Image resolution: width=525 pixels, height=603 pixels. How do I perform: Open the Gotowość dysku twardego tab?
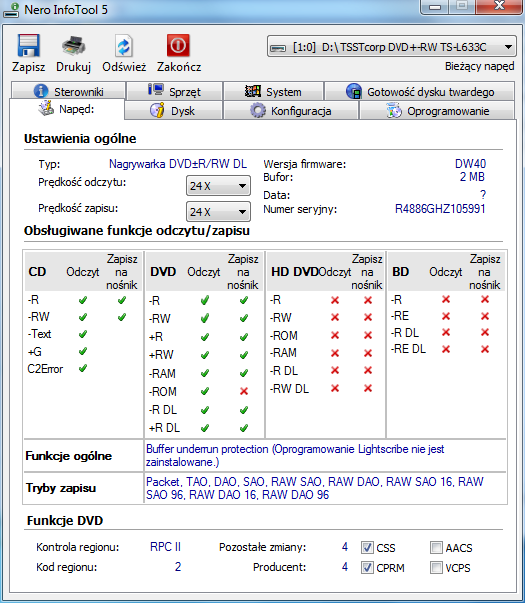[x=420, y=91]
